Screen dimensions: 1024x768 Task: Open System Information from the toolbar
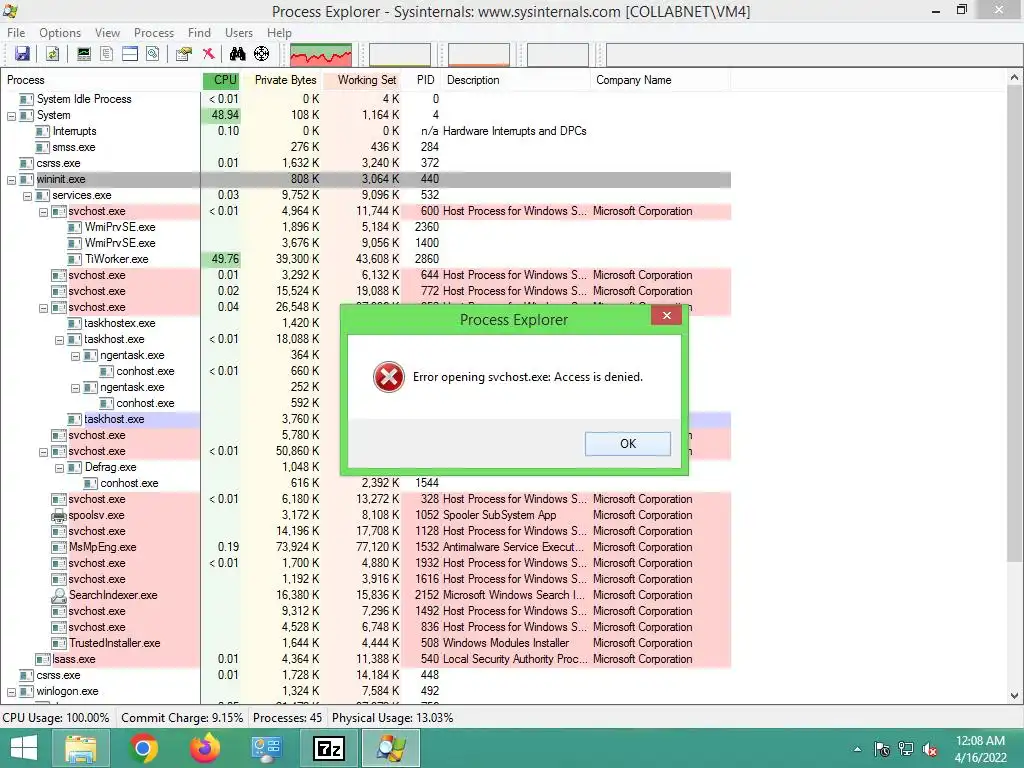click(x=84, y=54)
